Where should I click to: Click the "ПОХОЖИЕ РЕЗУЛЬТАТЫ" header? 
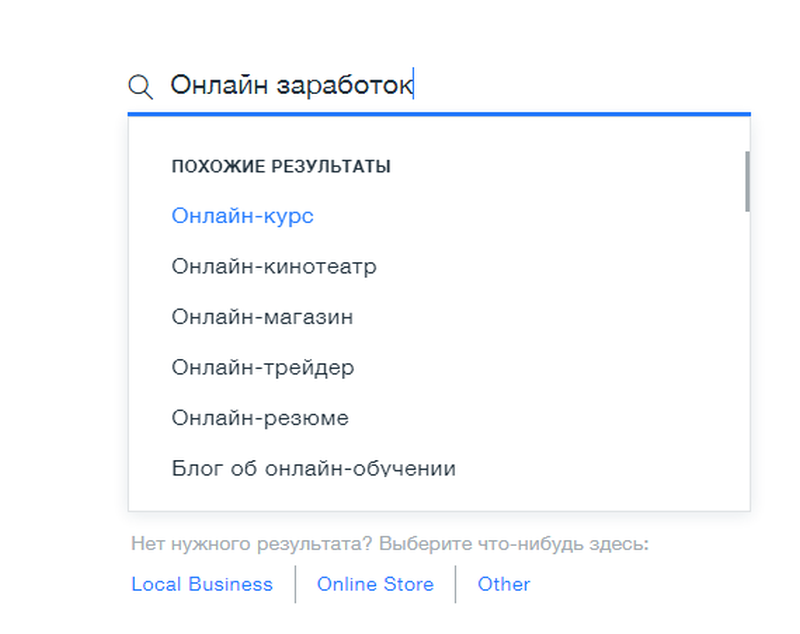[x=281, y=166]
